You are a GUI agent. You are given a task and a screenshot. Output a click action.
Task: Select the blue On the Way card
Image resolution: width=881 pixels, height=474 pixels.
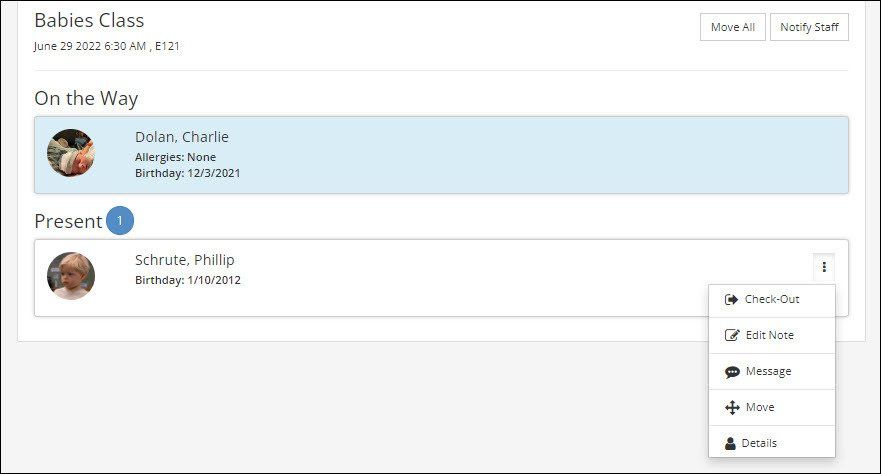click(441, 155)
